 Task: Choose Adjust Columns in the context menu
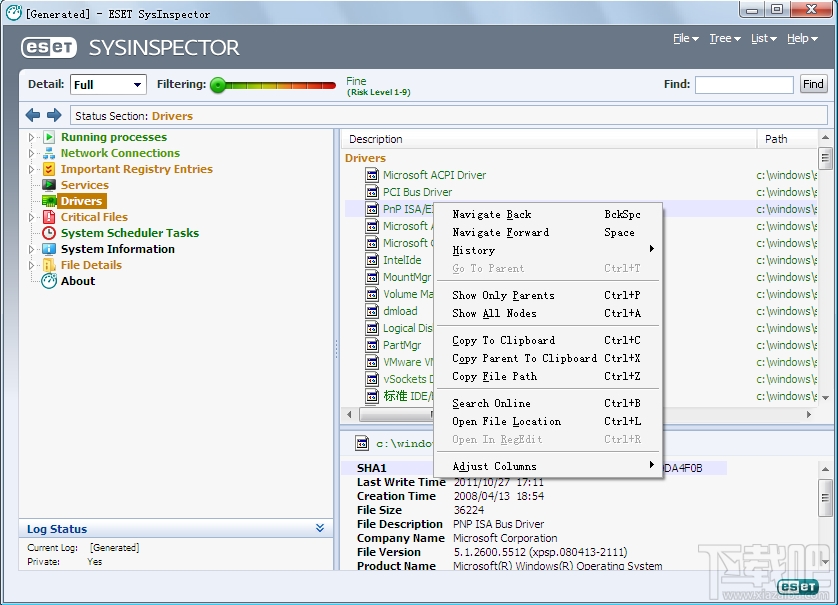tap(494, 466)
